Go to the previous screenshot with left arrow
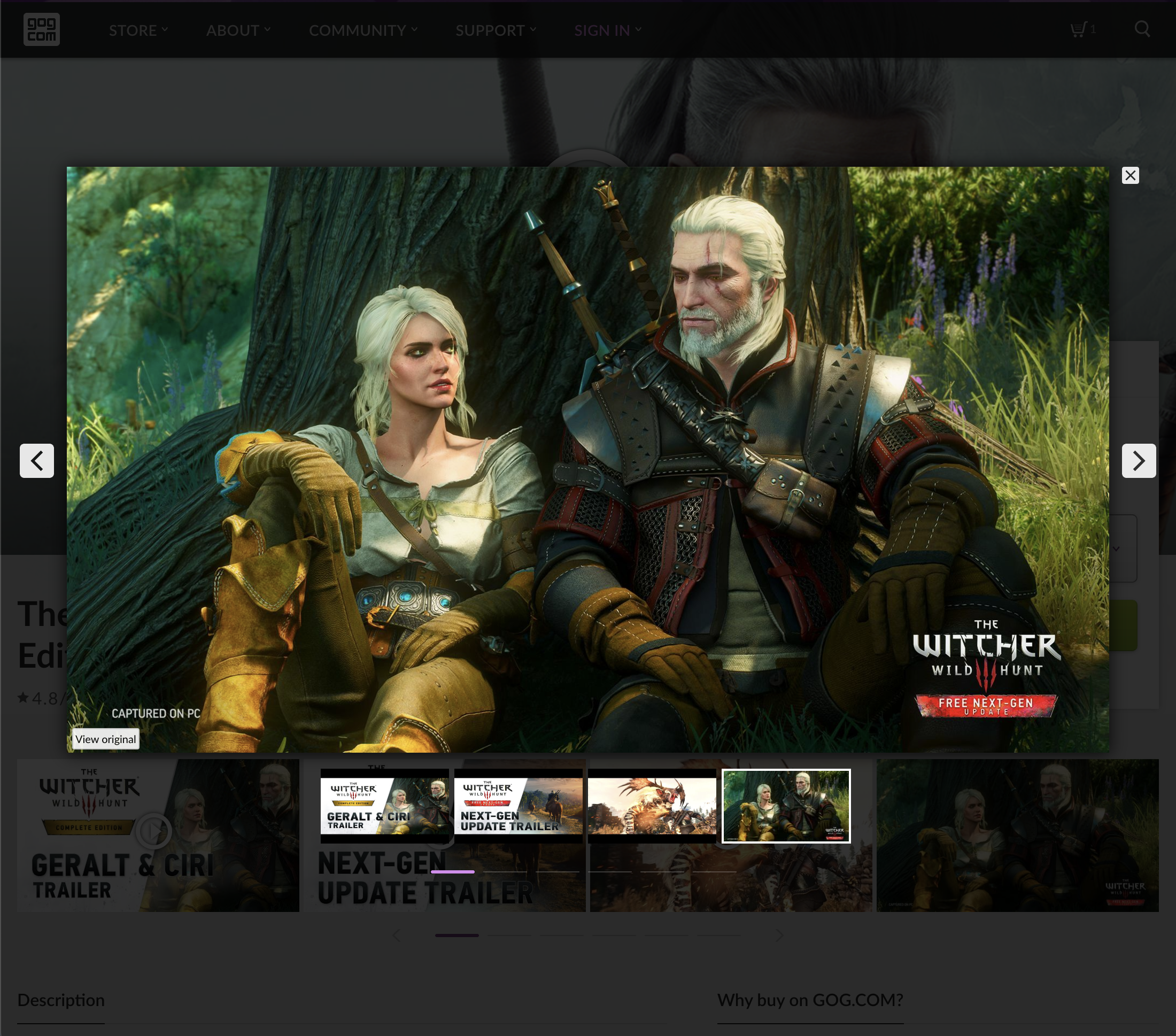 coord(36,461)
